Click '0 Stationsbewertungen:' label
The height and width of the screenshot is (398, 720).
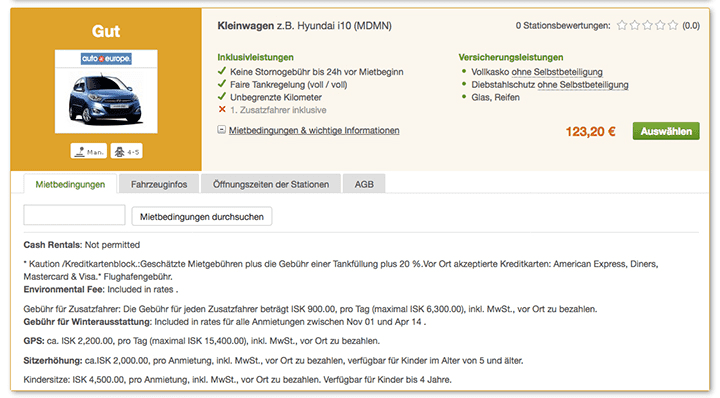click(563, 26)
